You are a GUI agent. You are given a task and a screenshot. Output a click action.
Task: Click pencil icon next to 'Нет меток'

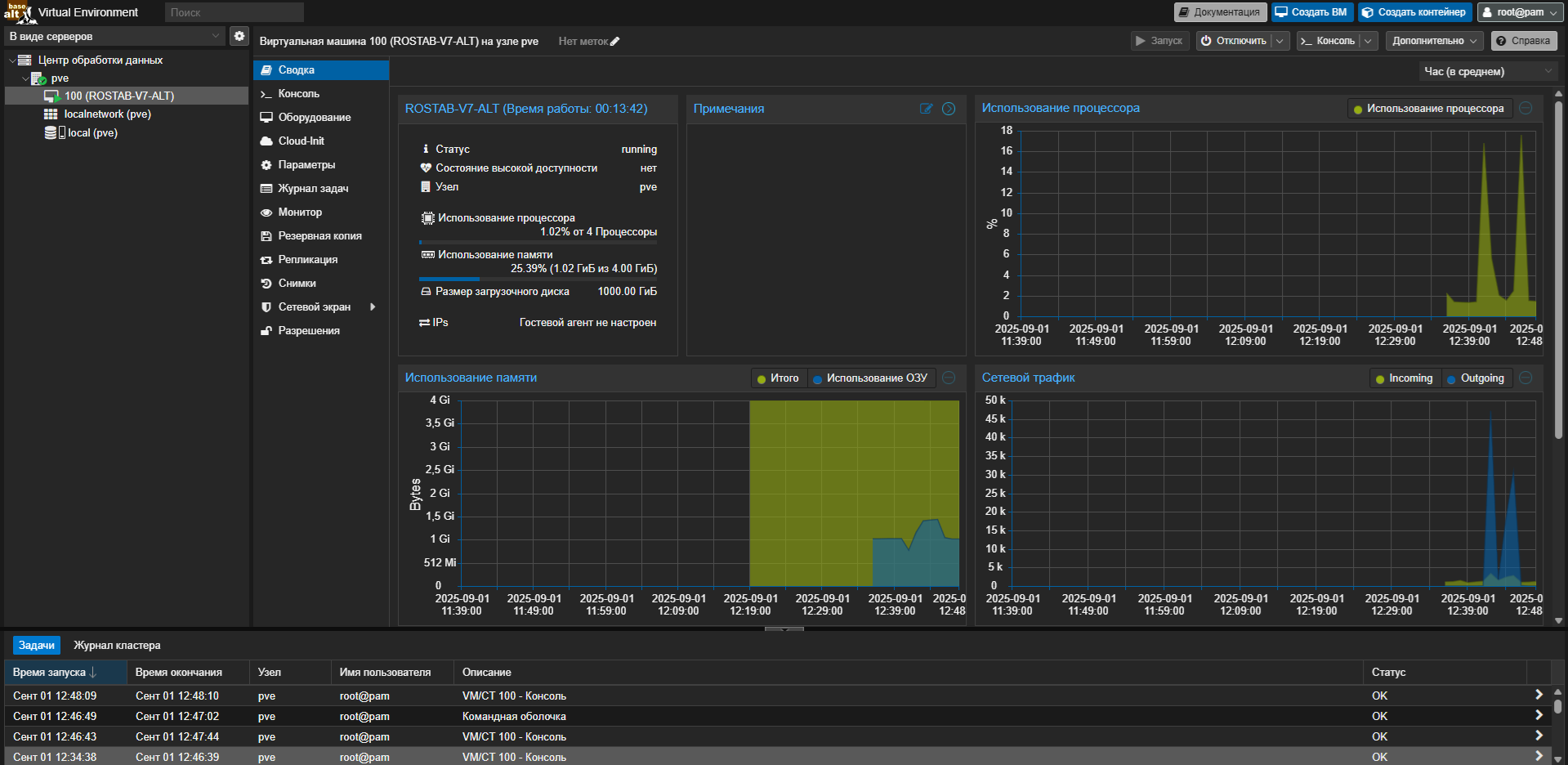point(615,42)
